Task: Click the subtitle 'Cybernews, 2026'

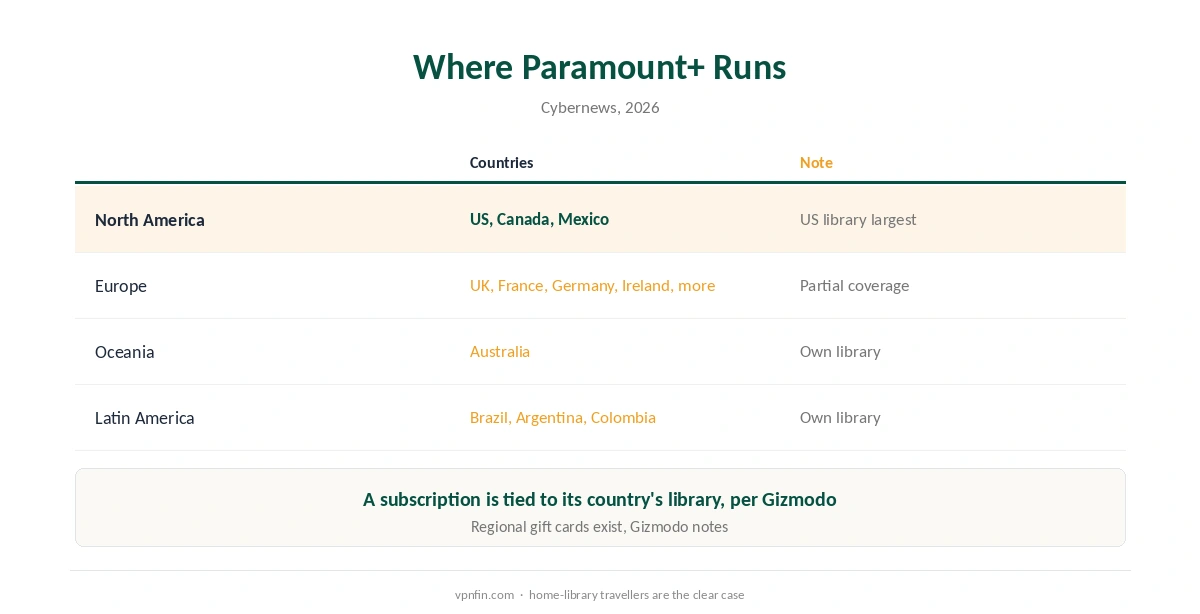Action: (x=600, y=107)
